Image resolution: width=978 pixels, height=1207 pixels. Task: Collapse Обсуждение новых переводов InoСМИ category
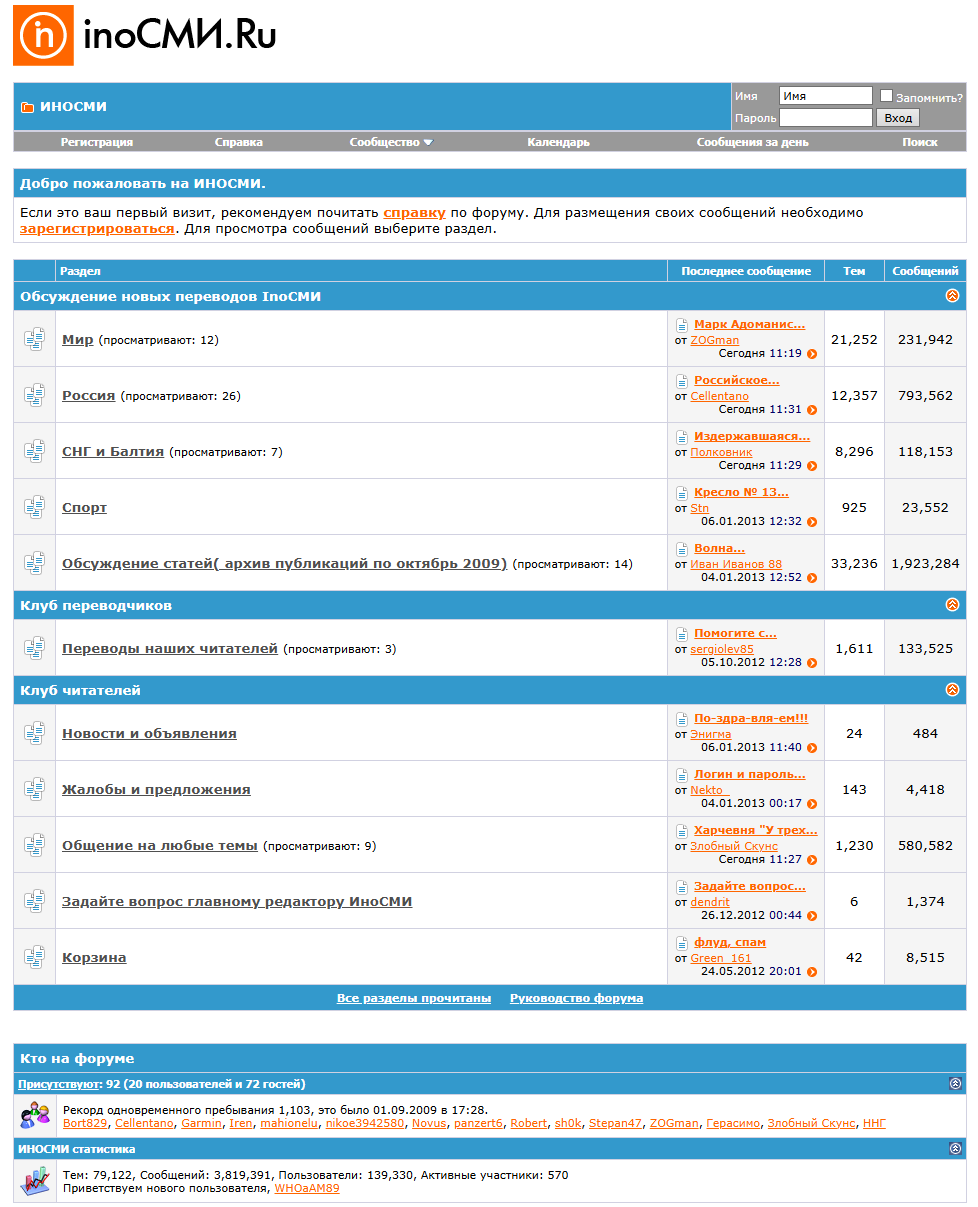[x=952, y=296]
